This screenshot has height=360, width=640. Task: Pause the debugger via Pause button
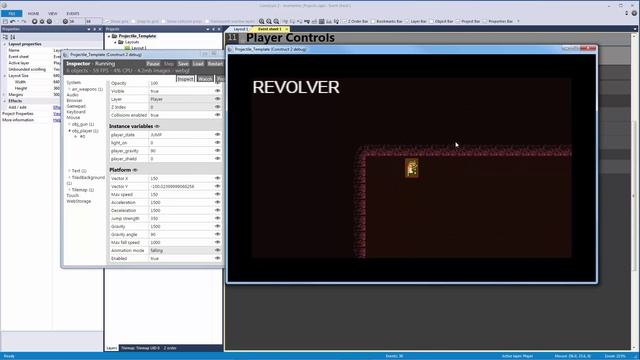pyautogui.click(x=153, y=64)
